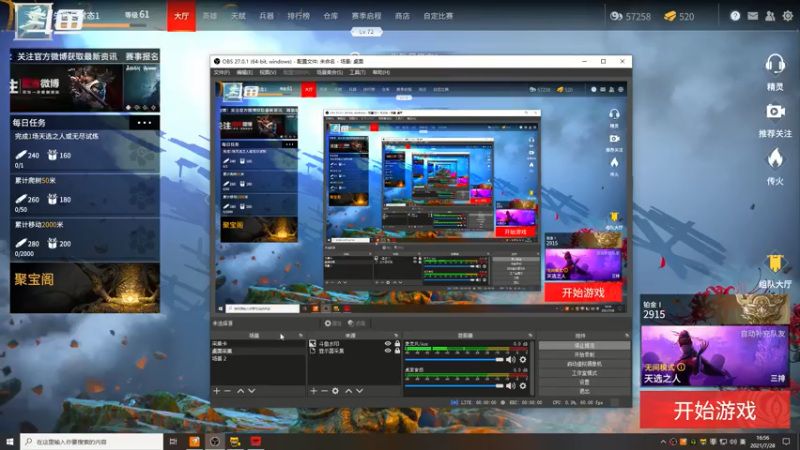
Task: Mute the first audio mixer channel speaker
Action: click(x=510, y=360)
